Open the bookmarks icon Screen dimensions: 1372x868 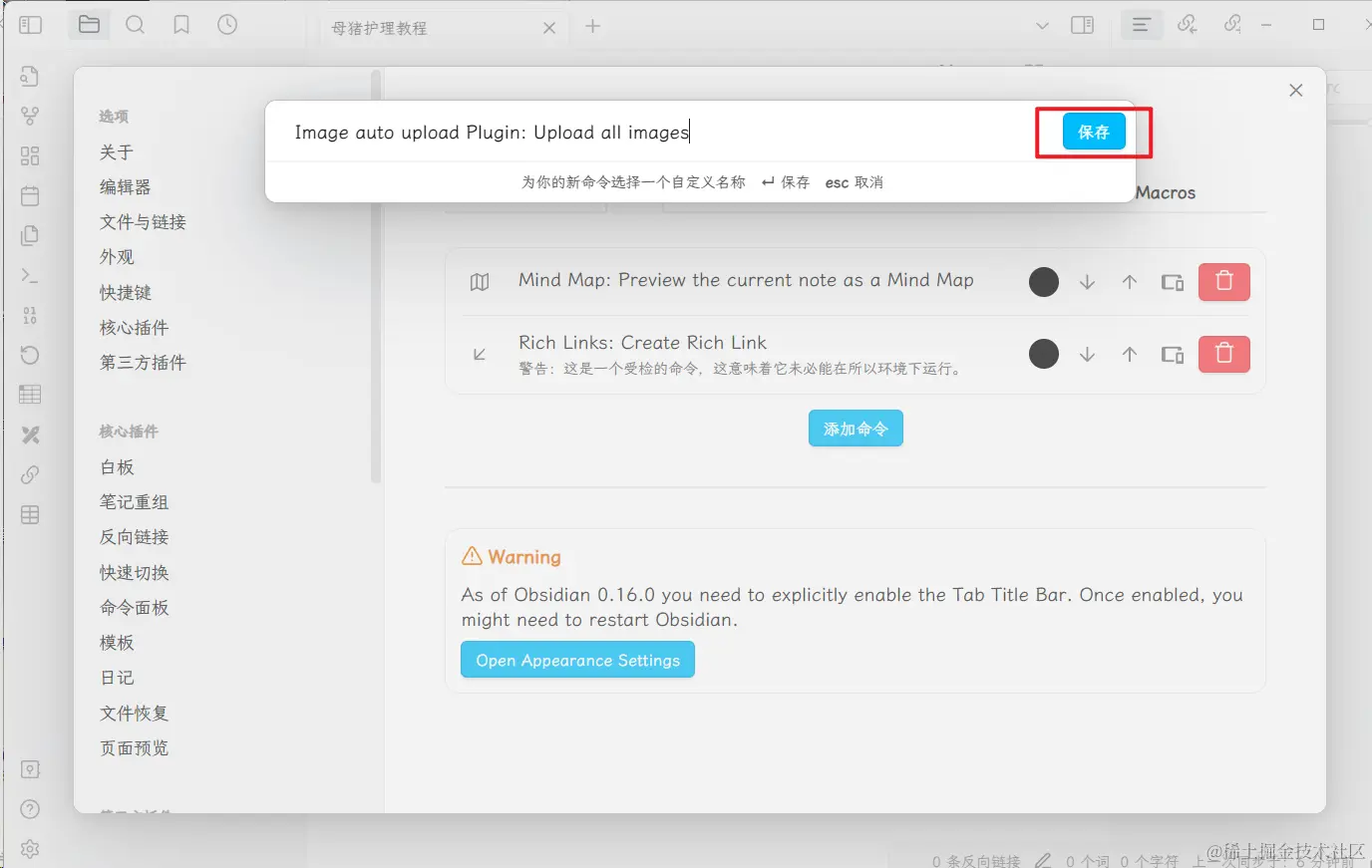[181, 25]
